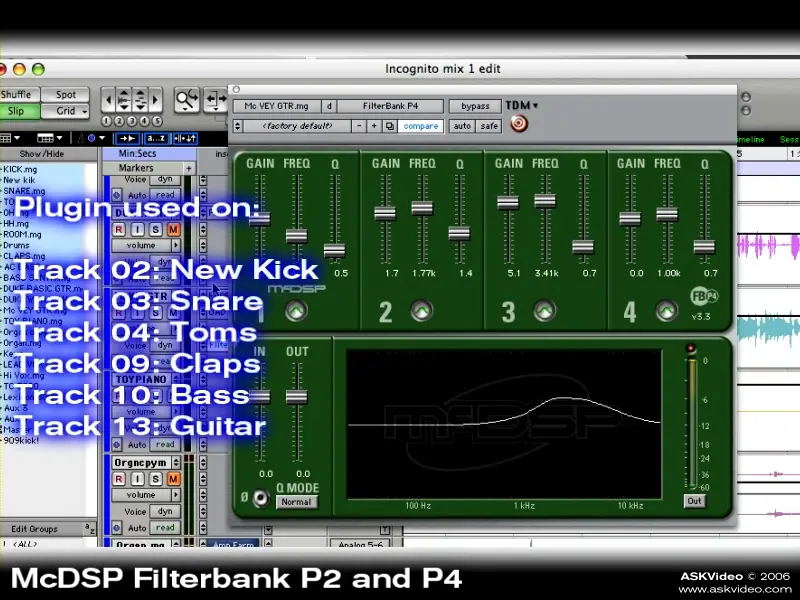The height and width of the screenshot is (600, 800).
Task: Click the Show/Hide list header
Action: pyautogui.click(x=42, y=154)
